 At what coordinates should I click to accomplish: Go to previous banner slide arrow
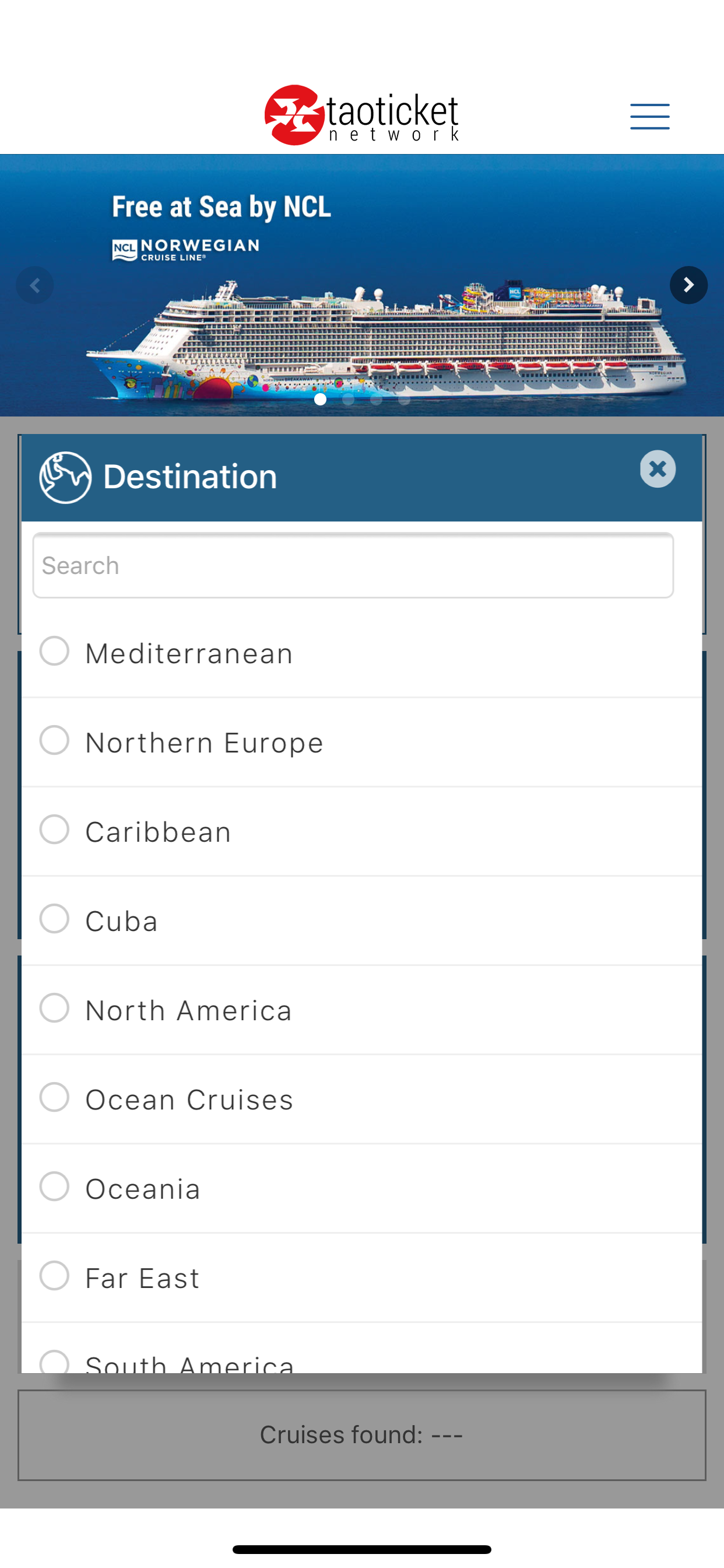coord(34,285)
